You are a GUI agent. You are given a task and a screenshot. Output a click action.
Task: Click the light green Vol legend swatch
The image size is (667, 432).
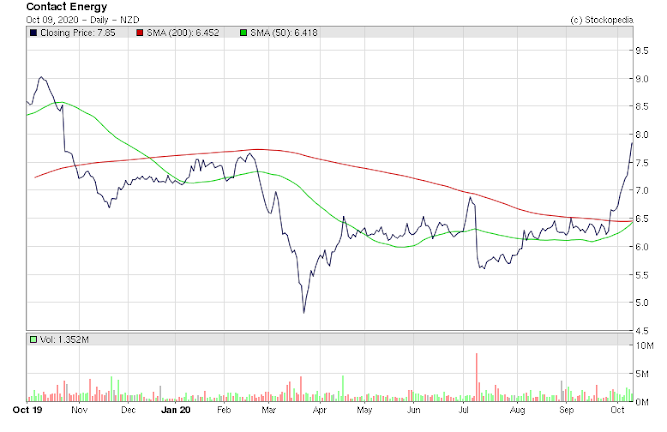pos(33,340)
